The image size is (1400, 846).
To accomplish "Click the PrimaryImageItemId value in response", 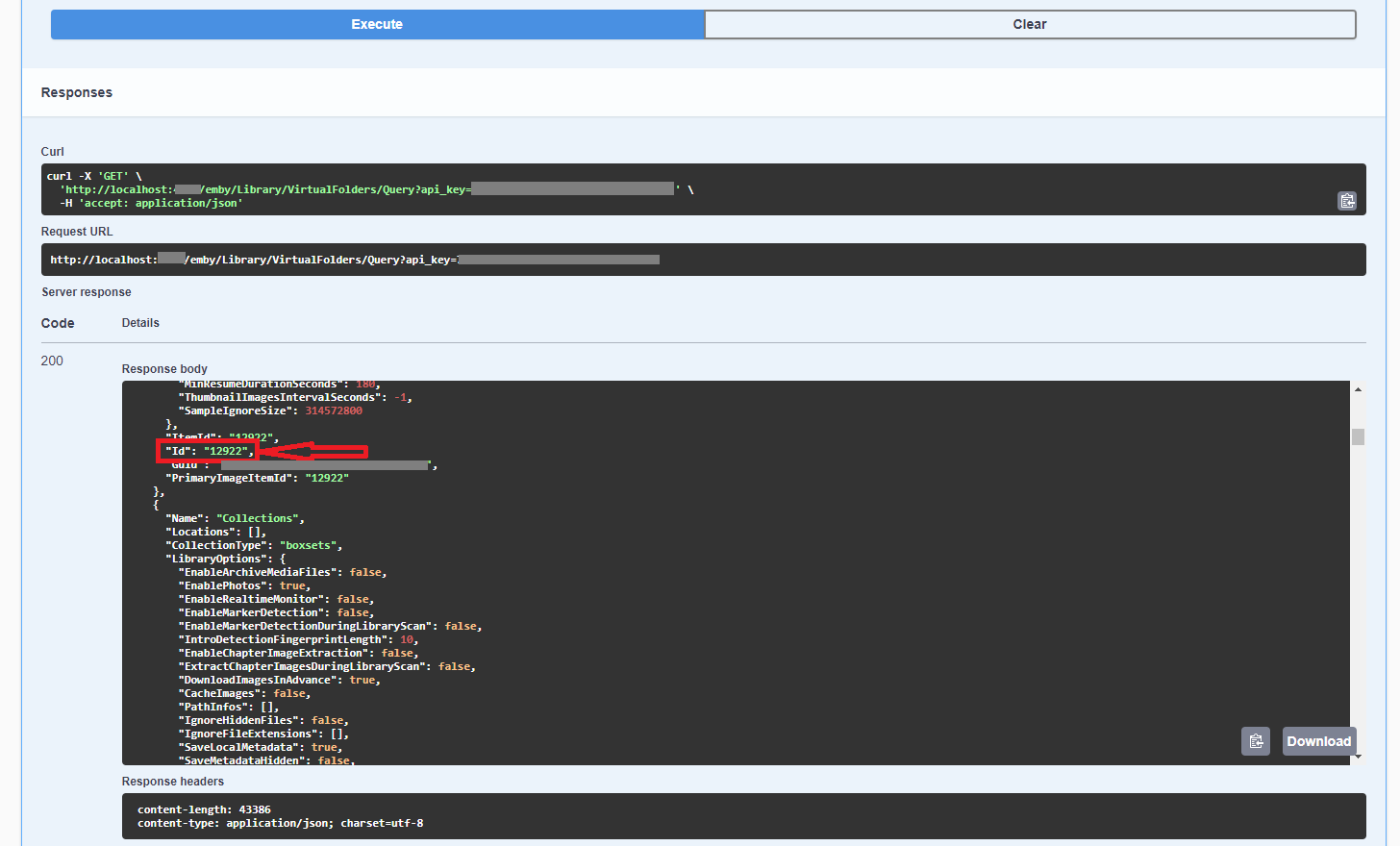I will pos(327,478).
